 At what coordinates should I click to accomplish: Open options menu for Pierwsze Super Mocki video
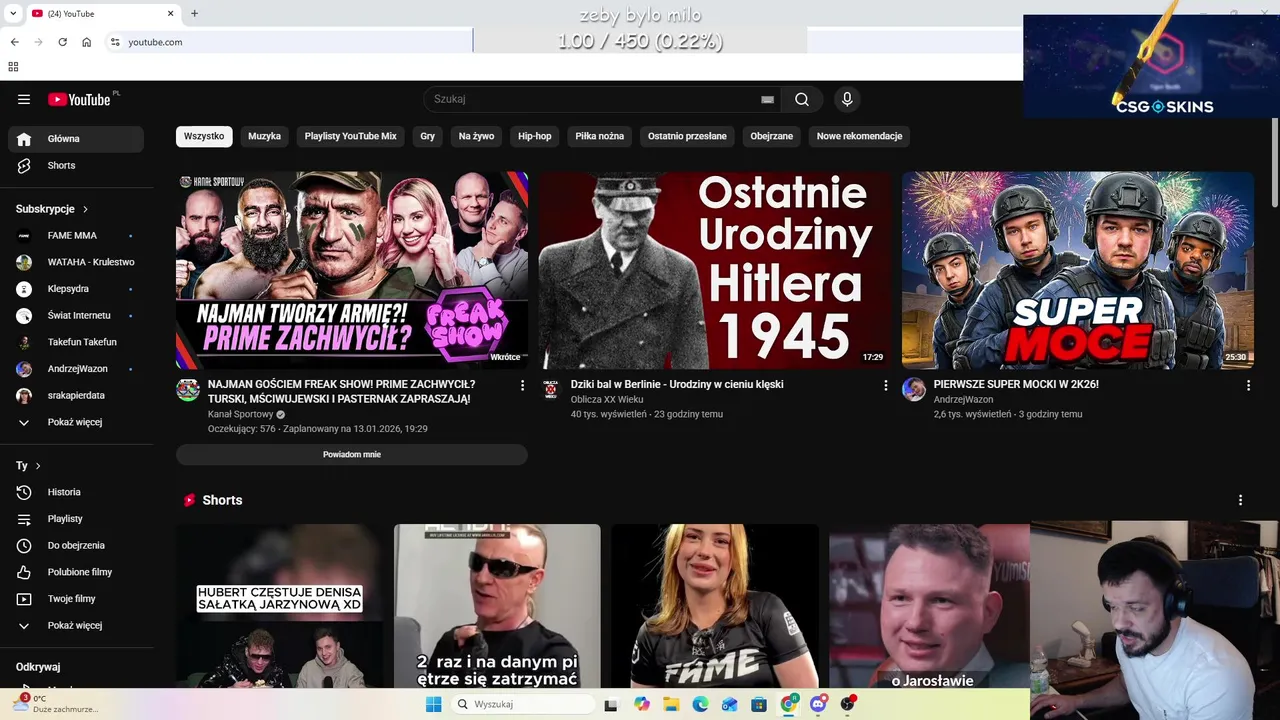tap(1248, 385)
